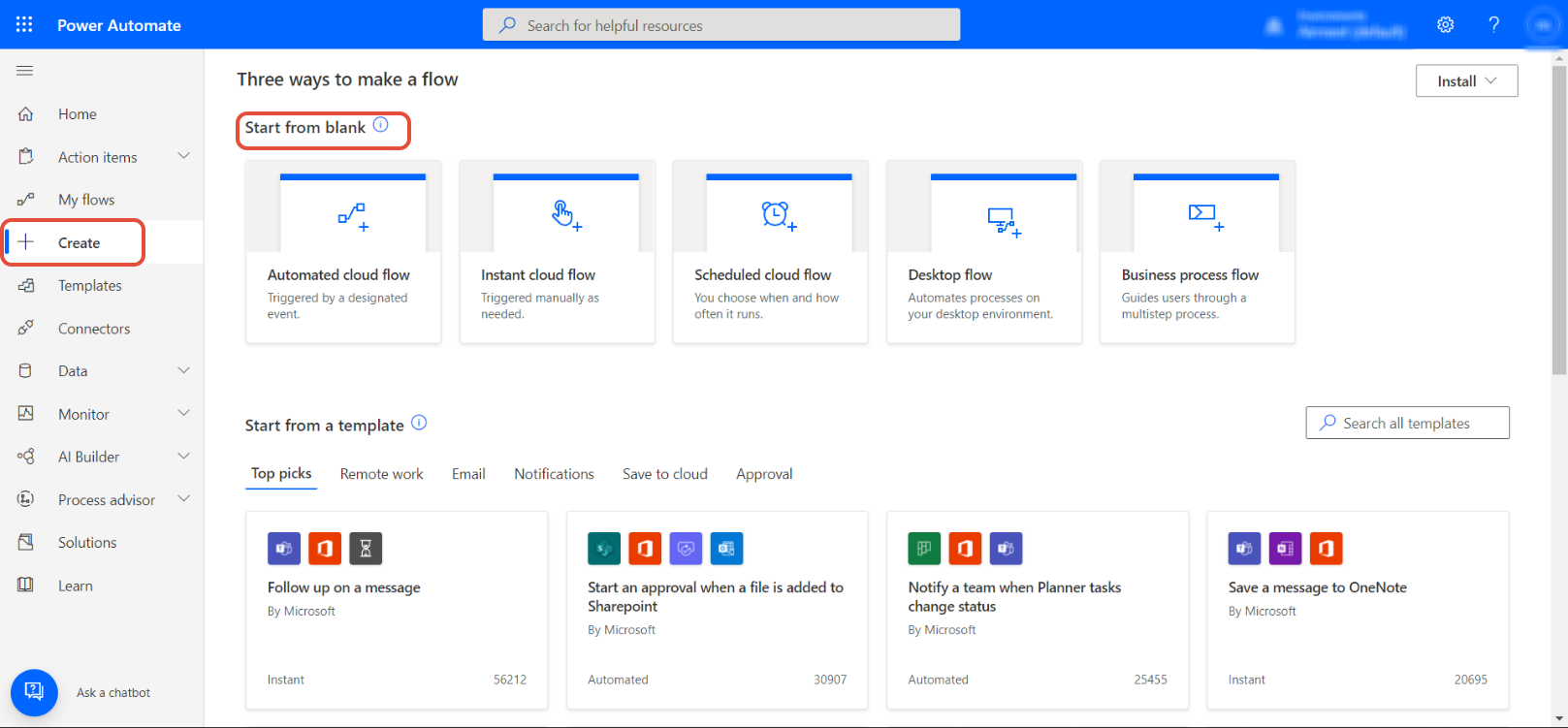Switch to the Email tab
This screenshot has width=1568, height=728.
(468, 474)
